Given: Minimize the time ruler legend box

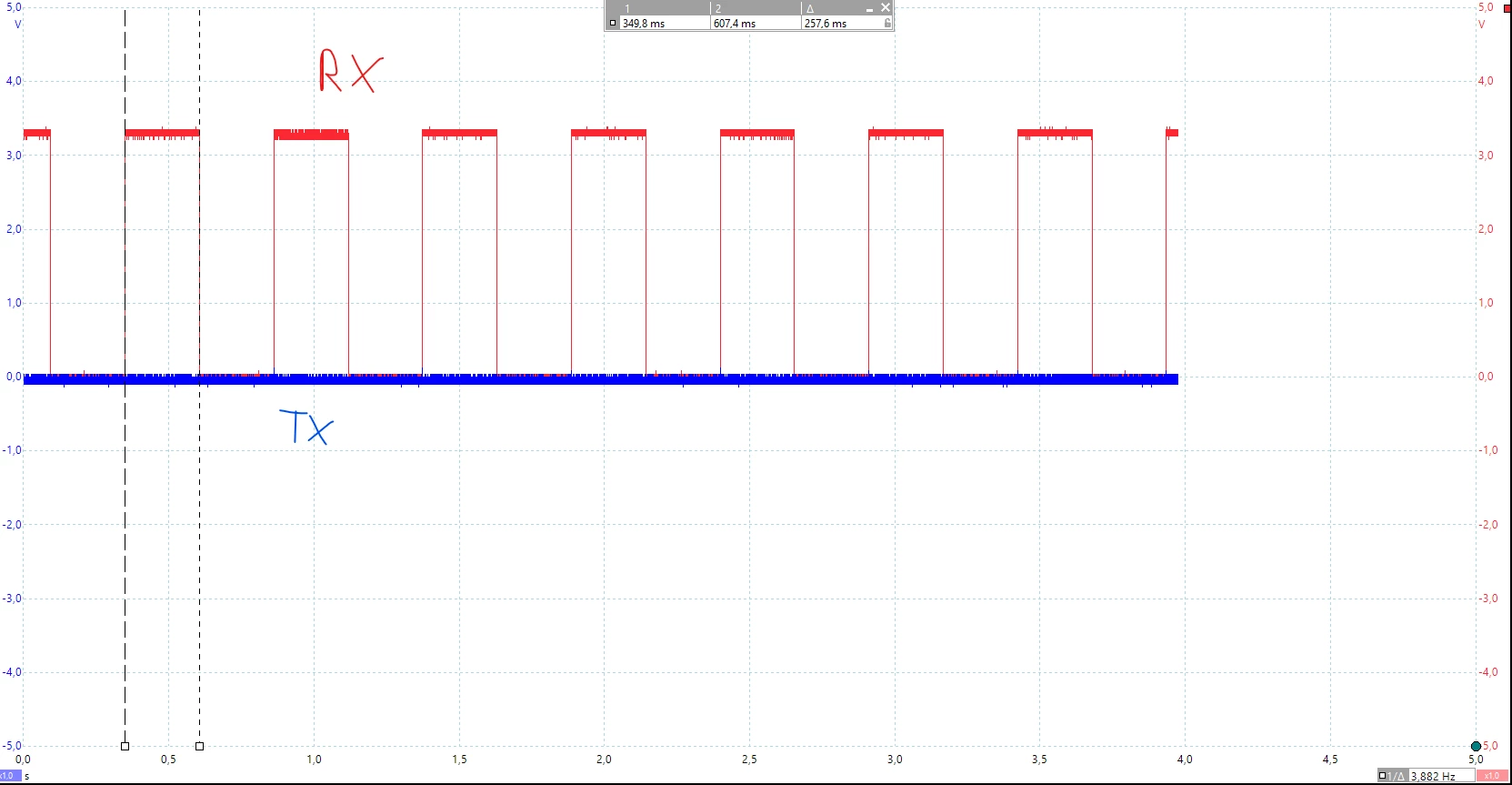Looking at the screenshot, I should 870,8.
